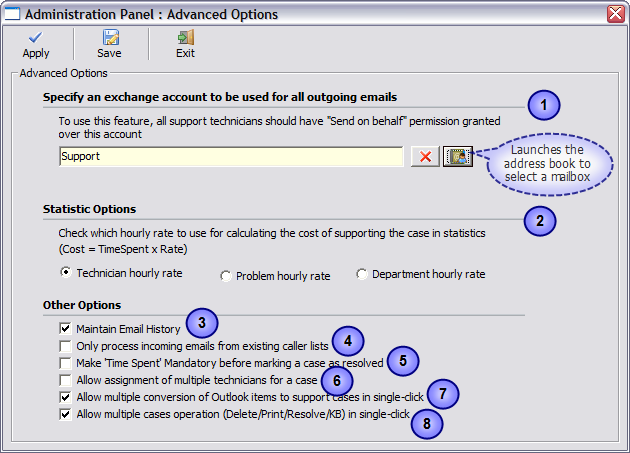Click the Save floppy disk icon
The image size is (630, 453).
click(110, 37)
